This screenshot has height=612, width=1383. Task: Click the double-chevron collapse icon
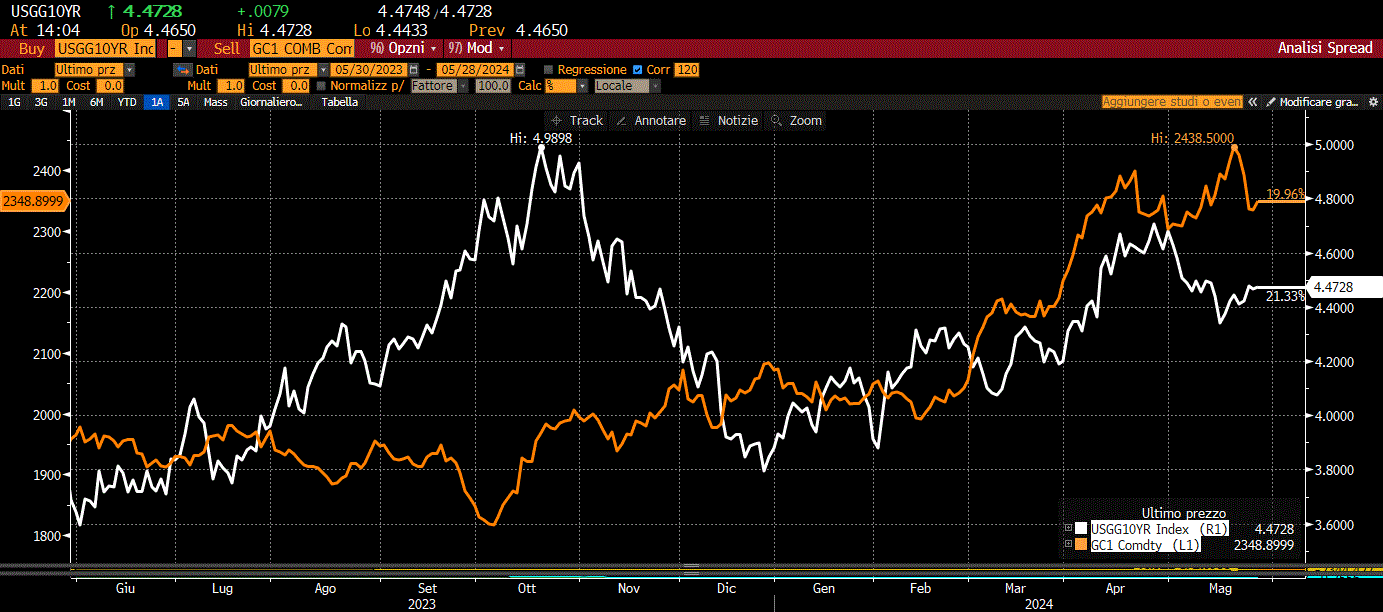coord(1253,102)
